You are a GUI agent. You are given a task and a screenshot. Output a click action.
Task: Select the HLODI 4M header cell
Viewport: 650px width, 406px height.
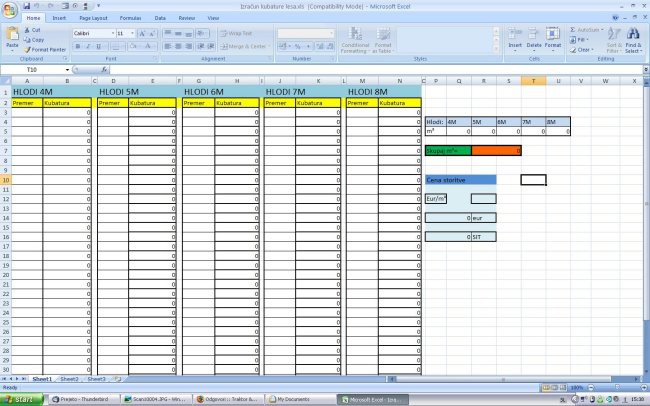(50, 92)
